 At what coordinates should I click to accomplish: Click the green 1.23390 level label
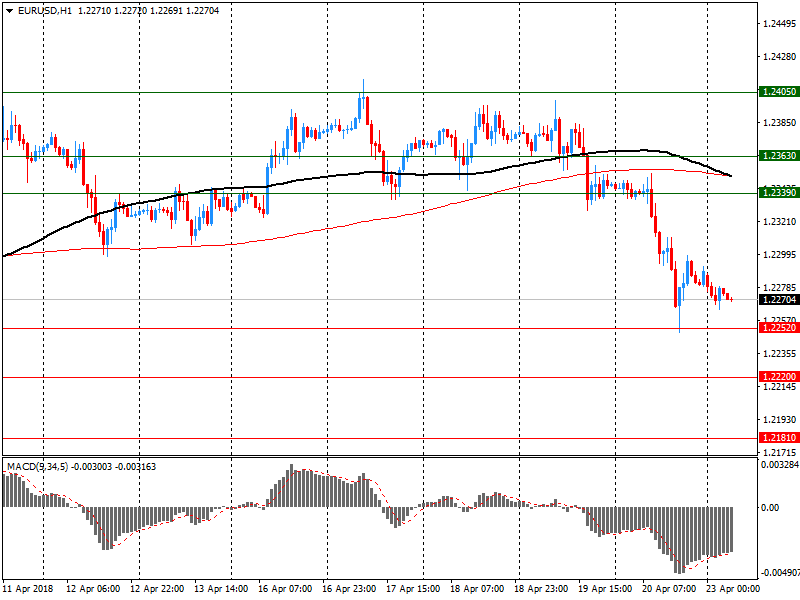(778, 192)
